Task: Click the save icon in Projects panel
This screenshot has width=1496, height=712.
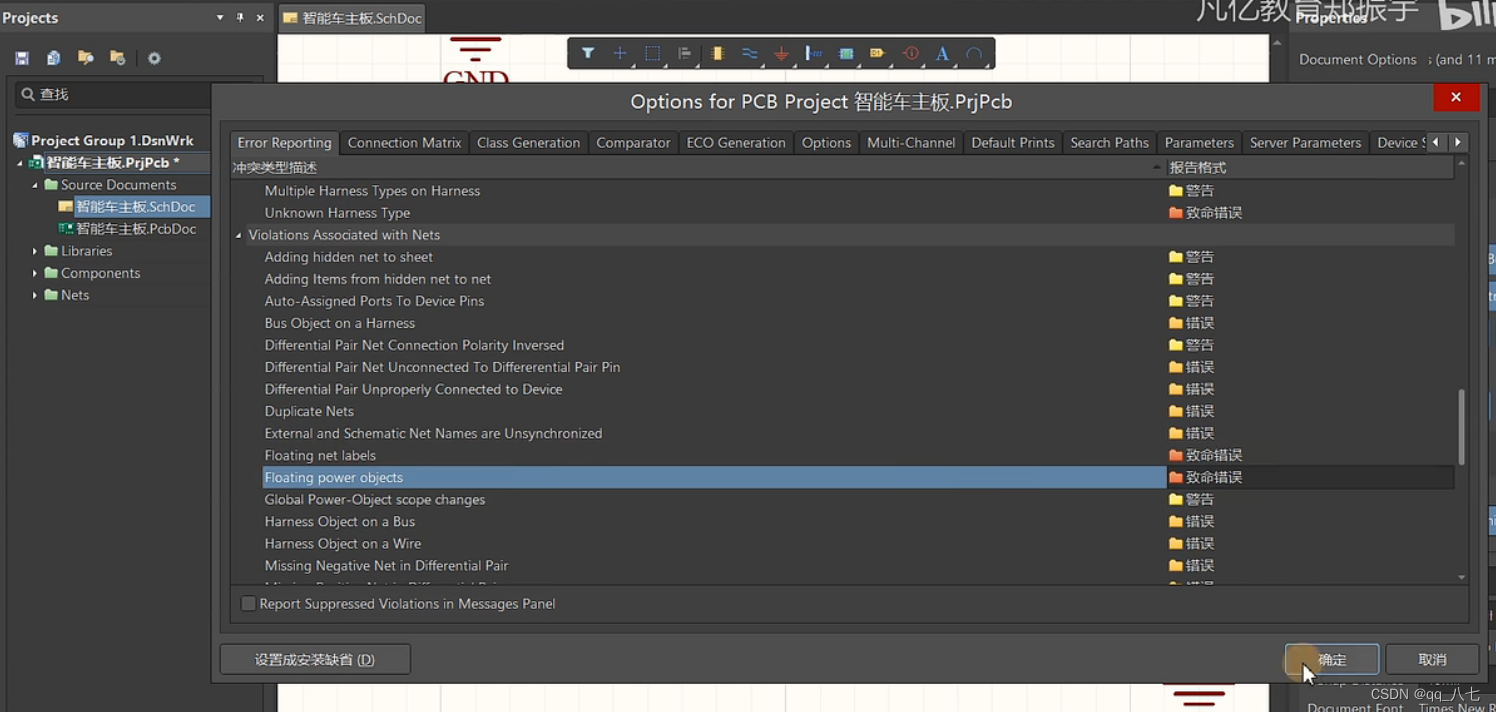Action: 22,59
